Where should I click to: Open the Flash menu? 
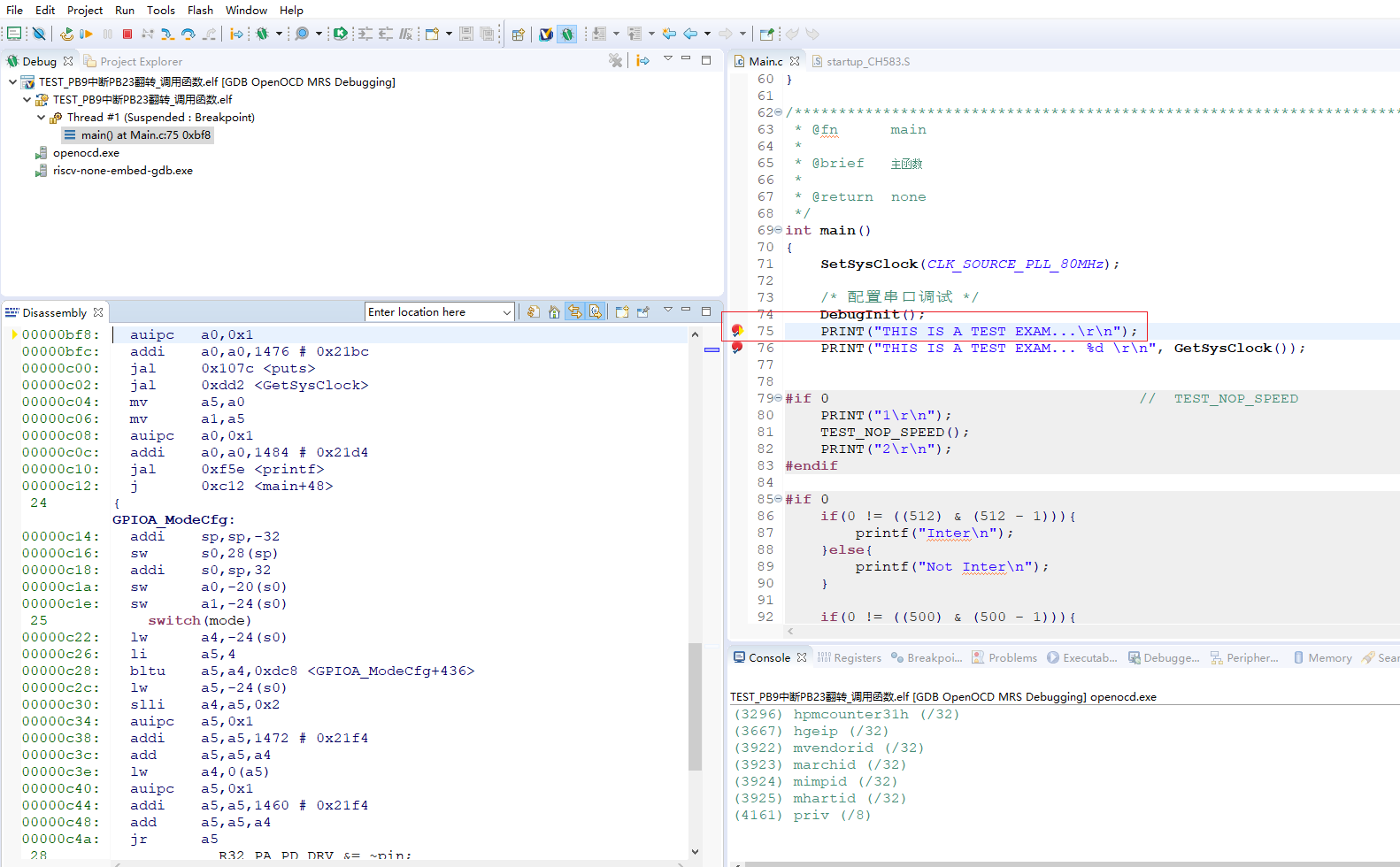pyautogui.click(x=200, y=10)
